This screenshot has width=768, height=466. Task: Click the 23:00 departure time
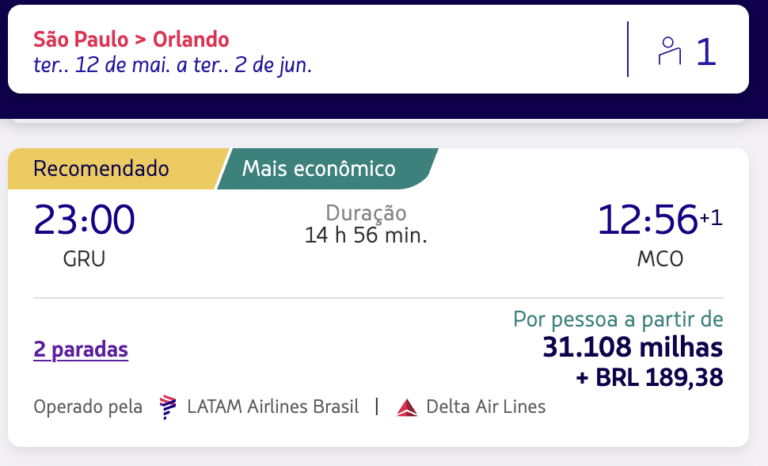[84, 220]
